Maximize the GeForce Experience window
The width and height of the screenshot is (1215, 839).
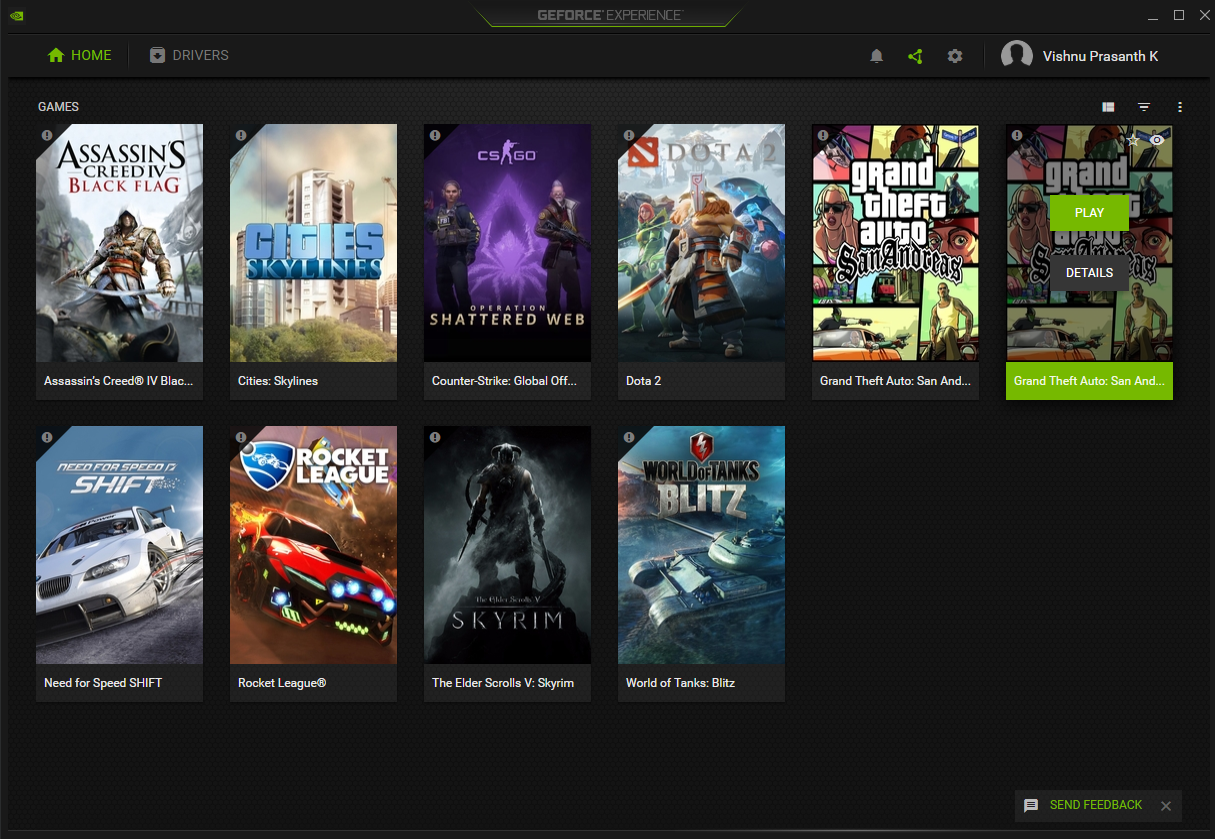(1178, 15)
